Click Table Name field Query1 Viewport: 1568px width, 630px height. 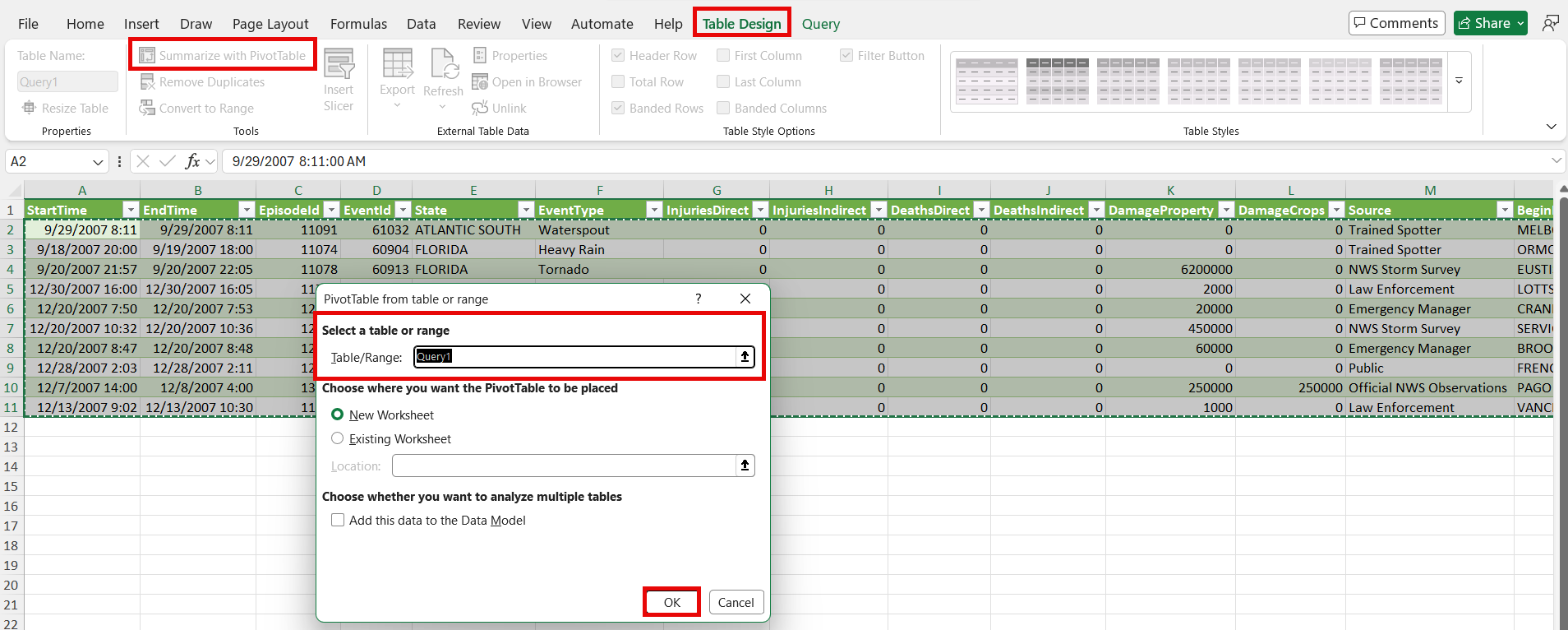[67, 81]
